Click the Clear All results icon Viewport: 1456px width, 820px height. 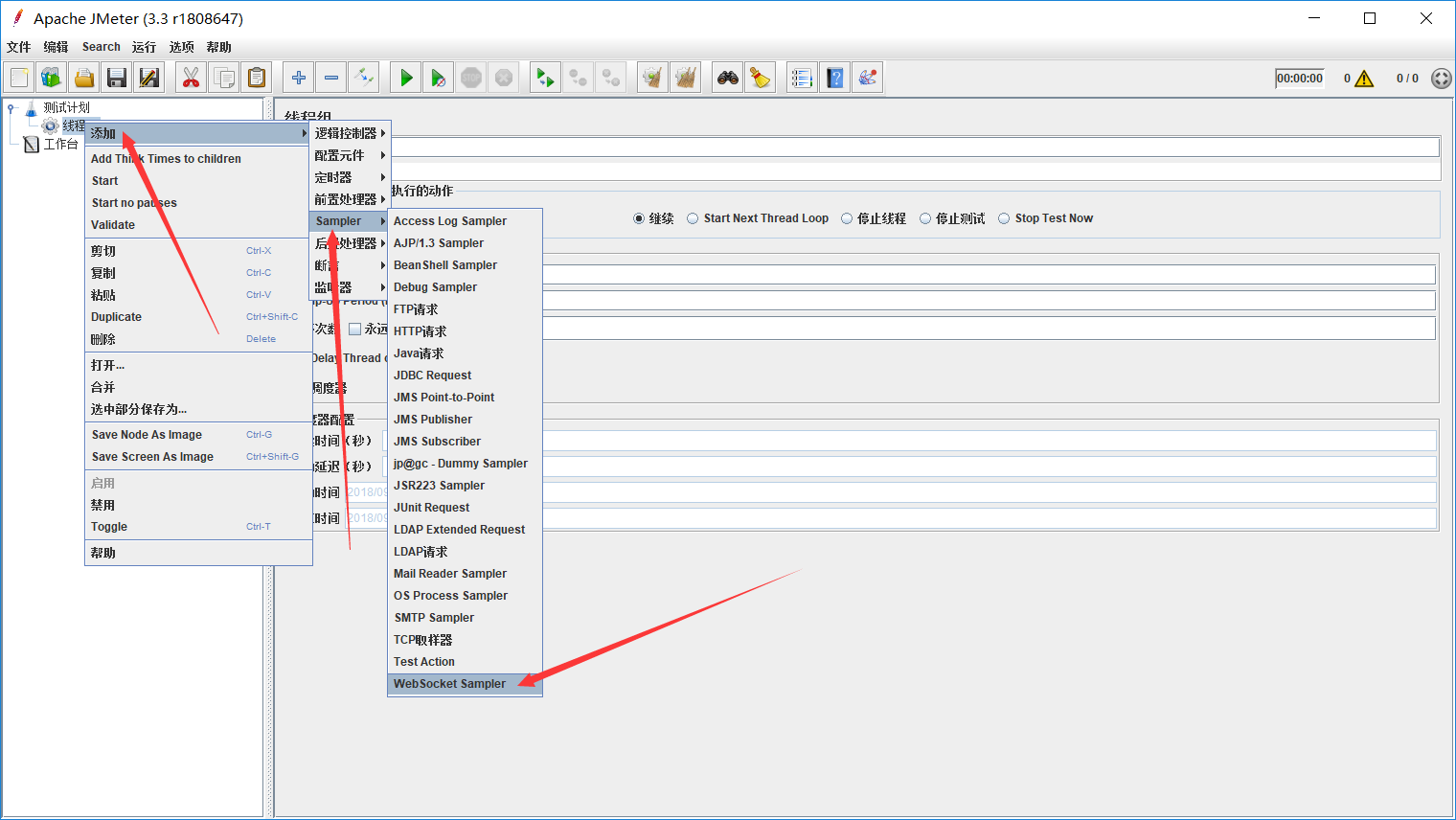pos(686,78)
